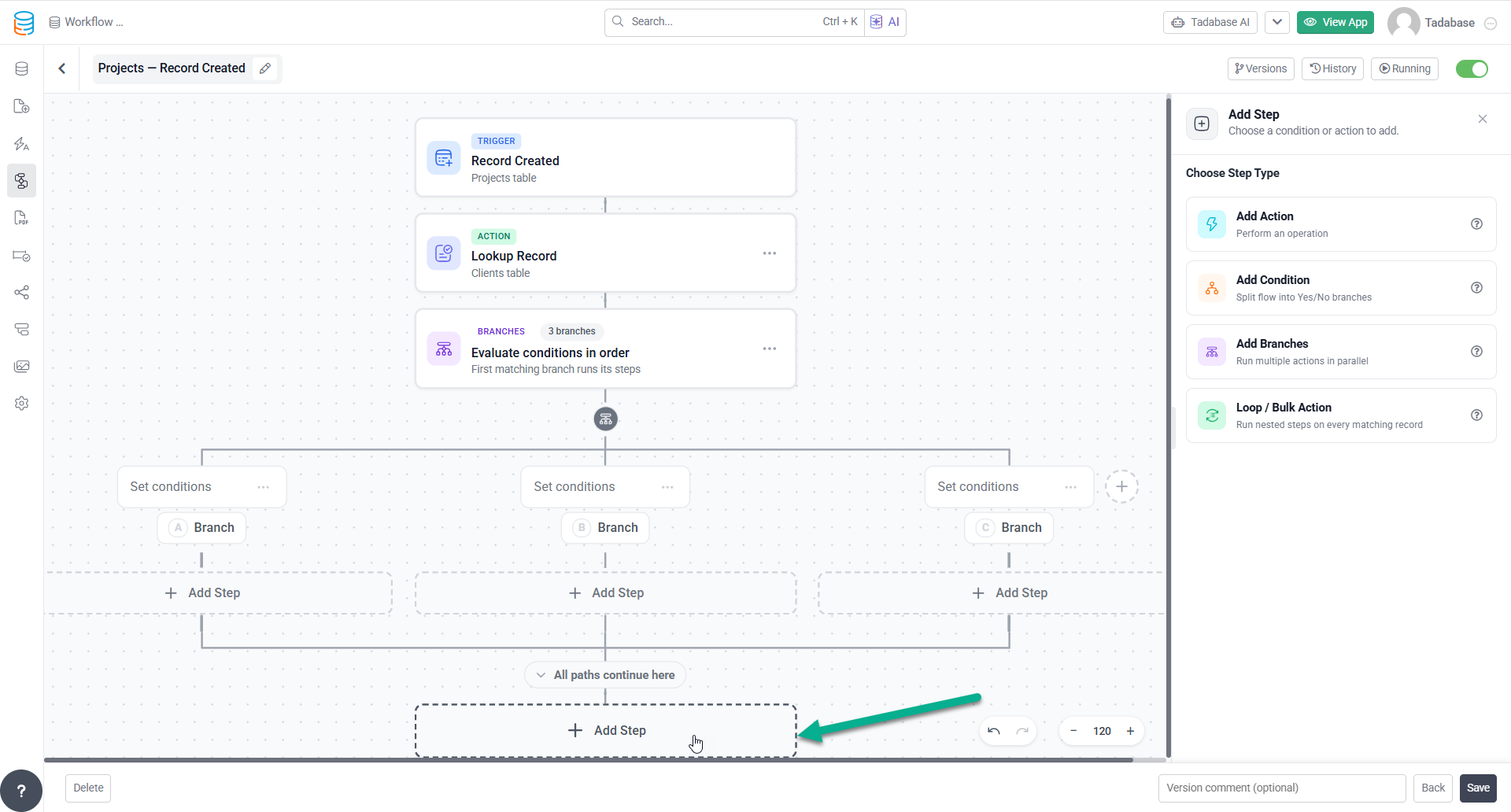
Task: Add Step under Branch C
Action: tap(992, 593)
